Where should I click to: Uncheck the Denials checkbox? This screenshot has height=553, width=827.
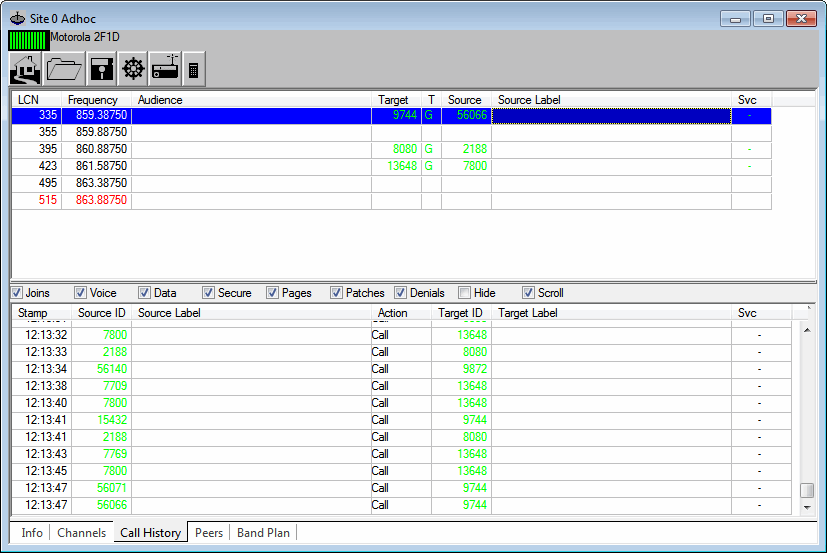400,293
